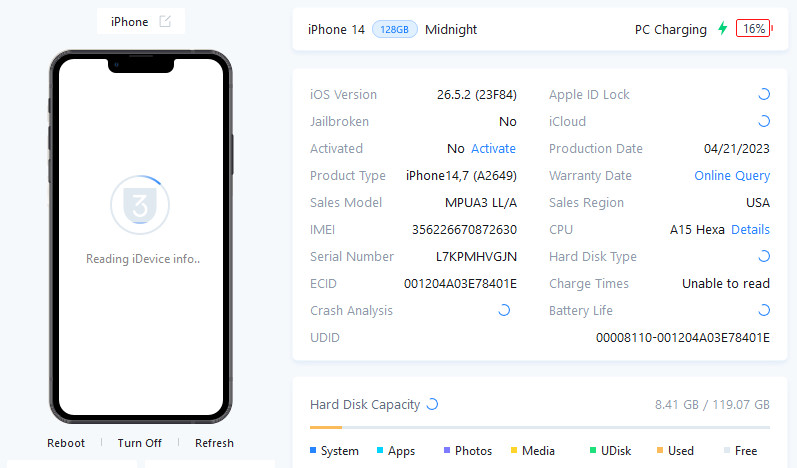This screenshot has width=797, height=468.
Task: Click the Apple ID Lock loading spinner
Action: [763, 94]
